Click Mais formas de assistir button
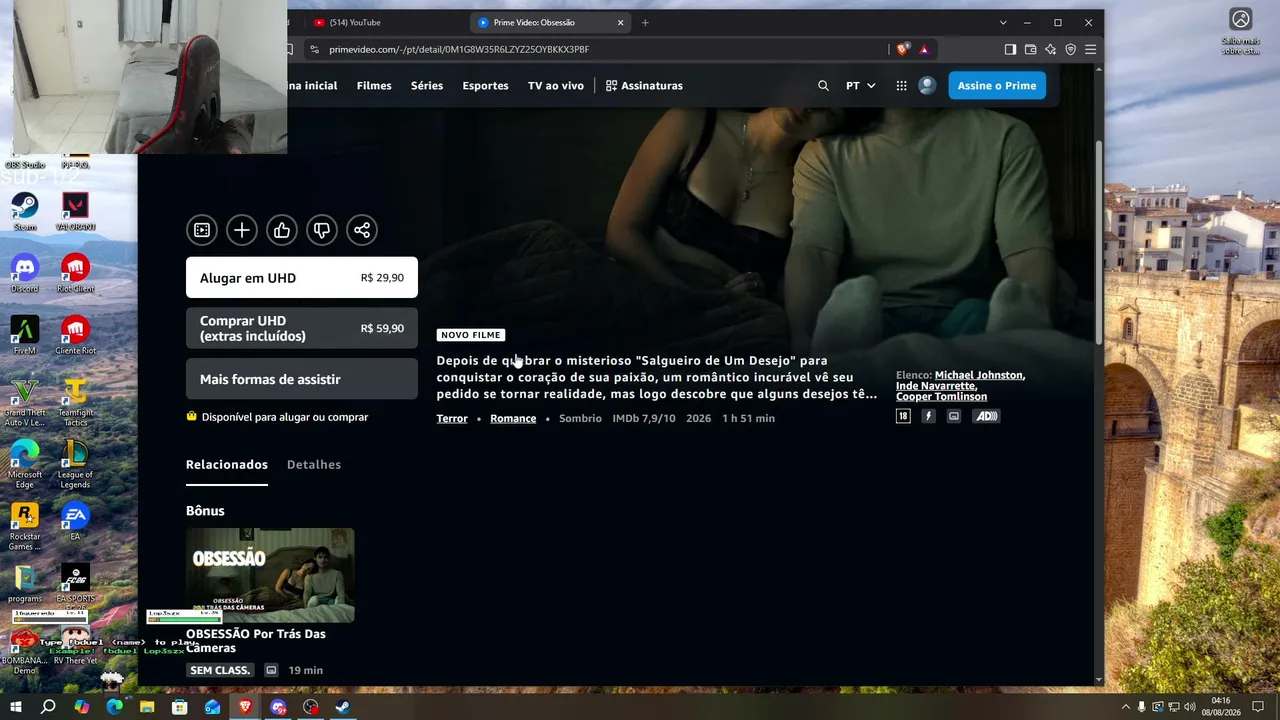1280x720 pixels. (302, 379)
